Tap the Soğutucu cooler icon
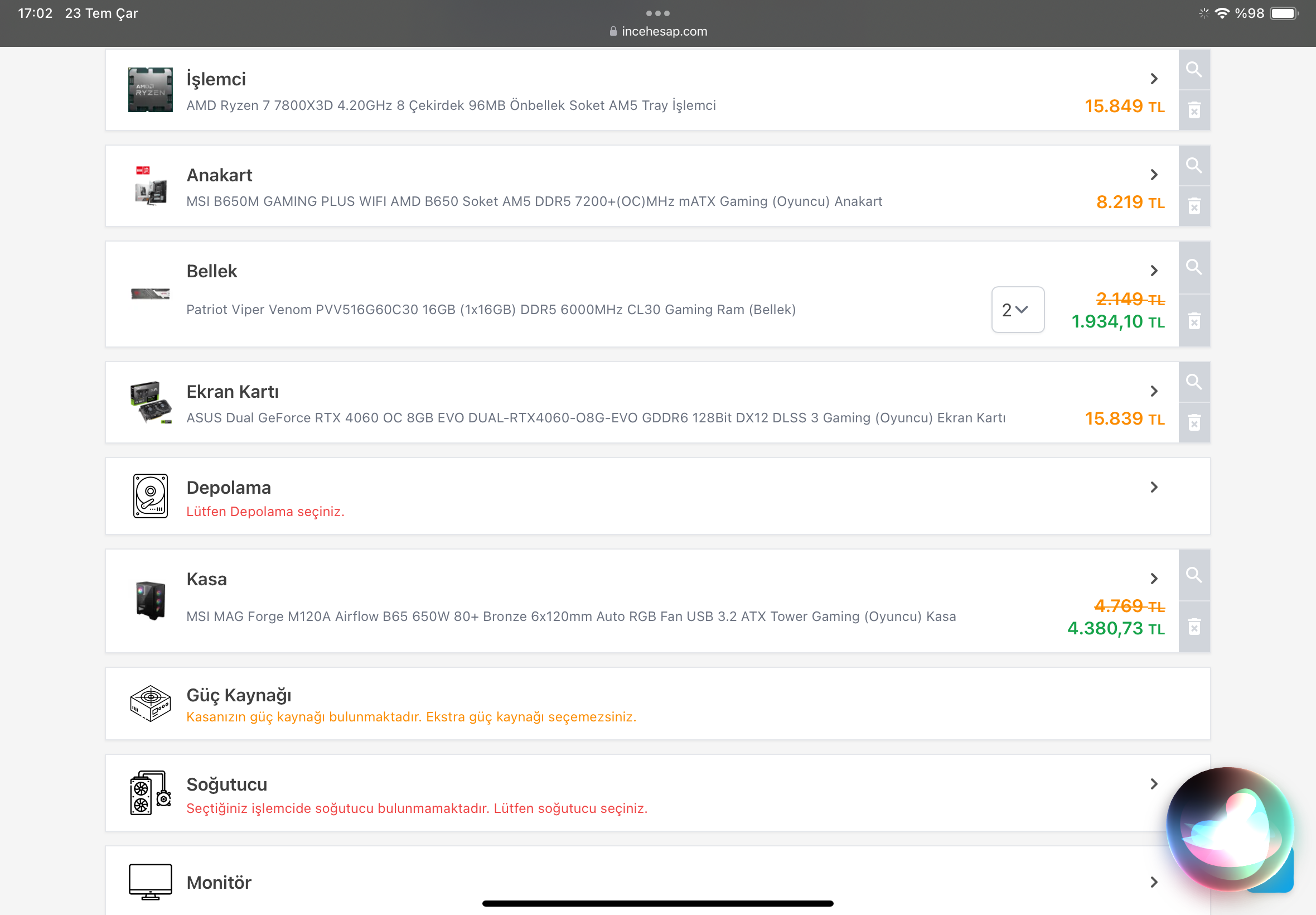Viewport: 1316px width, 915px height. click(150, 793)
